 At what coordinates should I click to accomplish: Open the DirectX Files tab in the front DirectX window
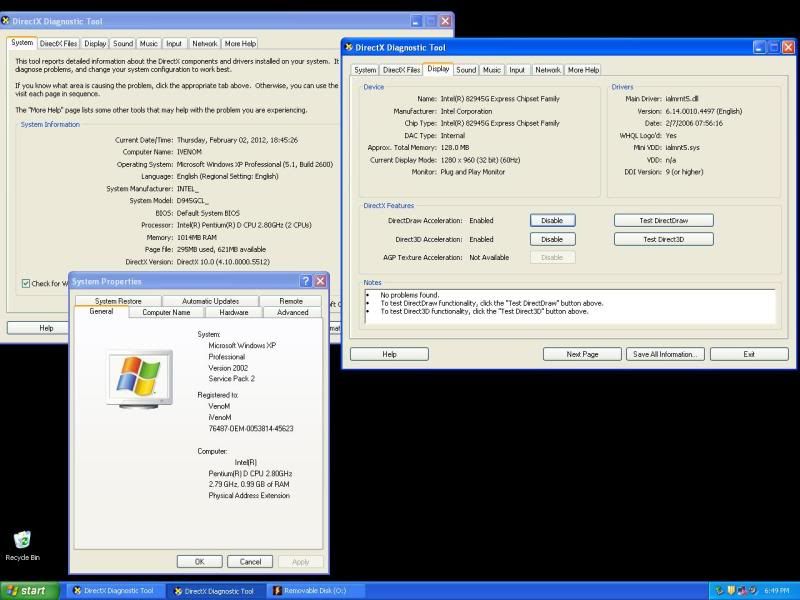point(402,70)
